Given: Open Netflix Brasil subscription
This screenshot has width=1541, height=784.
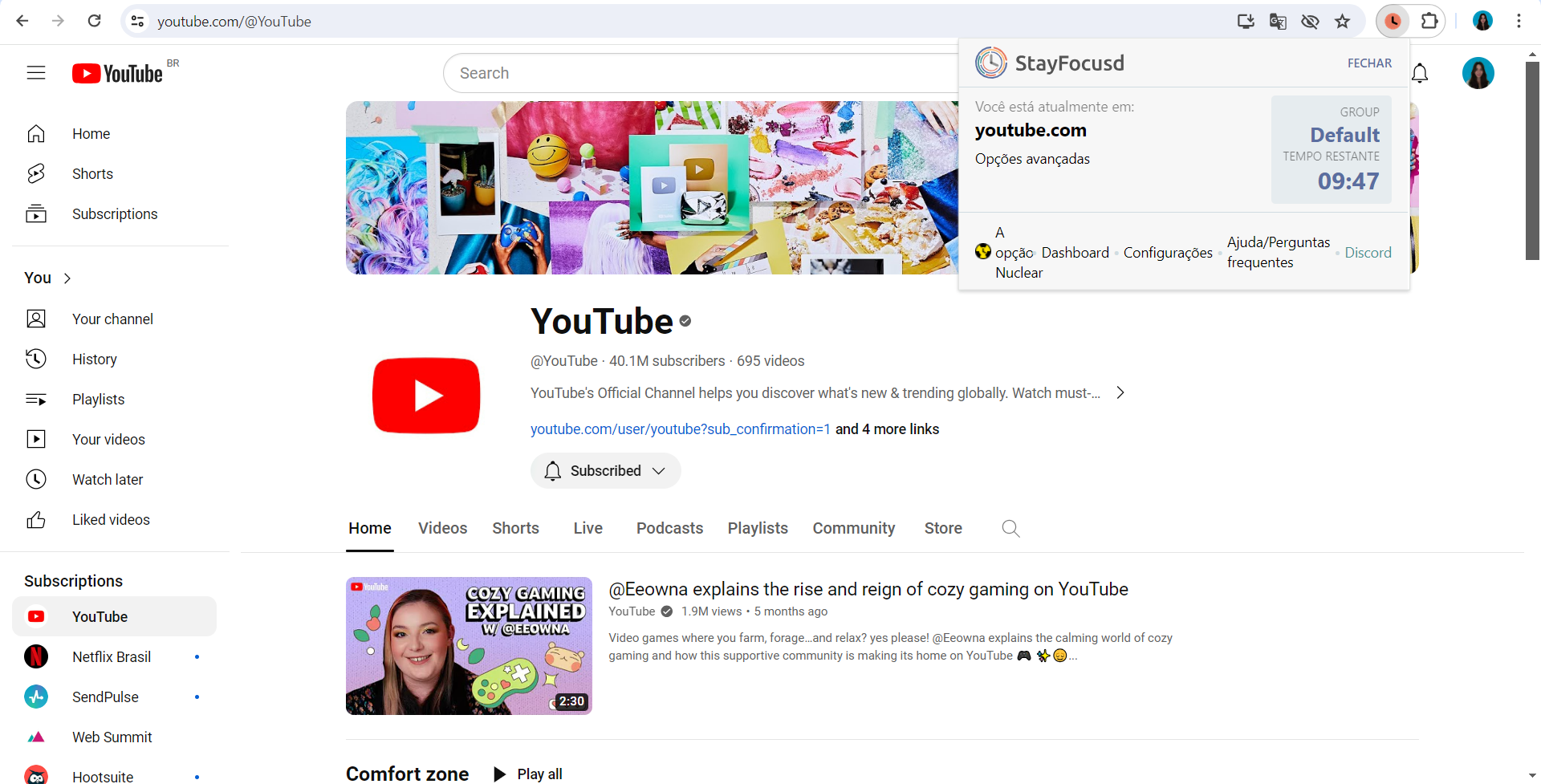Looking at the screenshot, I should pos(115,657).
